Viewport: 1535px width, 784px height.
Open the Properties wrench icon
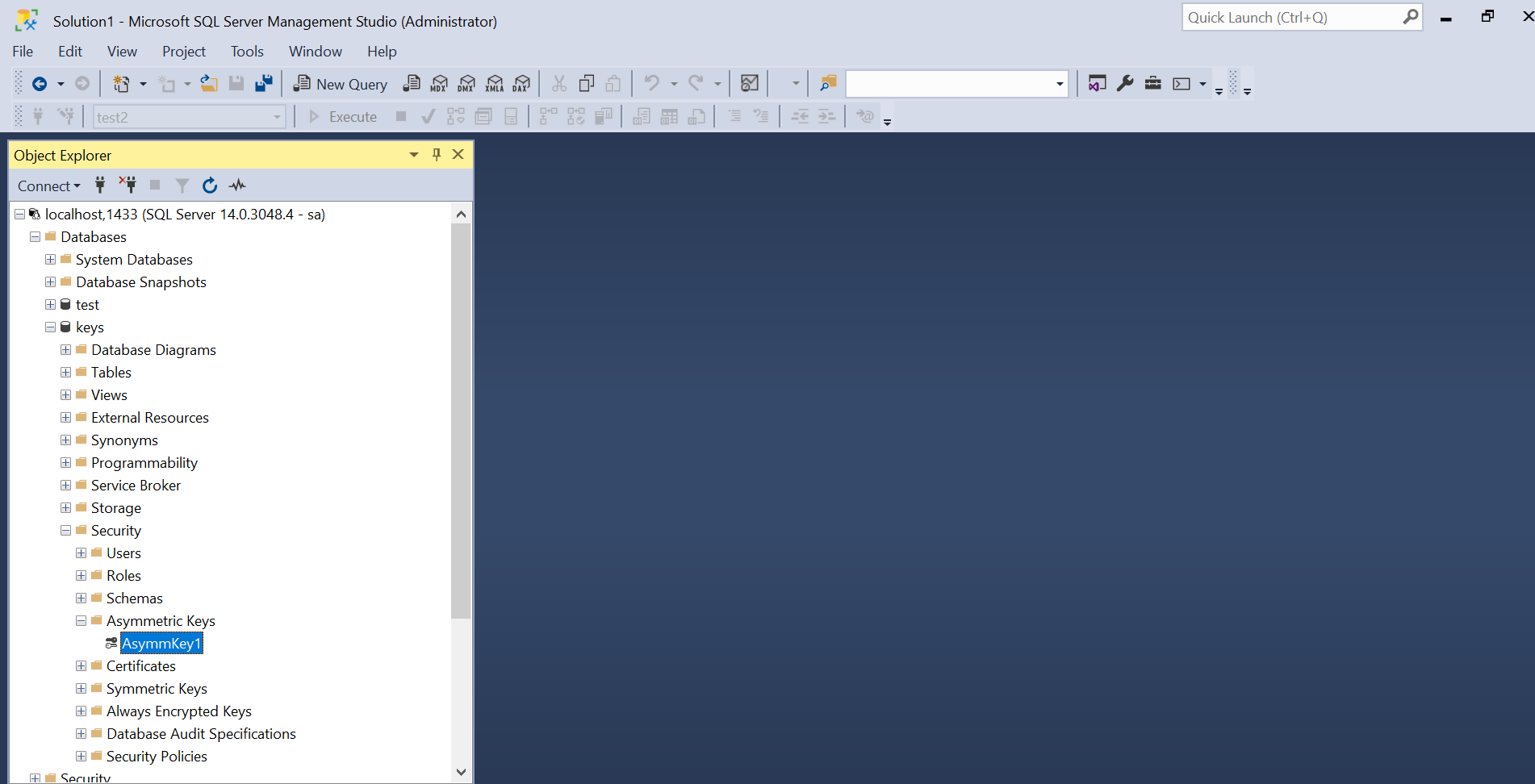(1125, 83)
